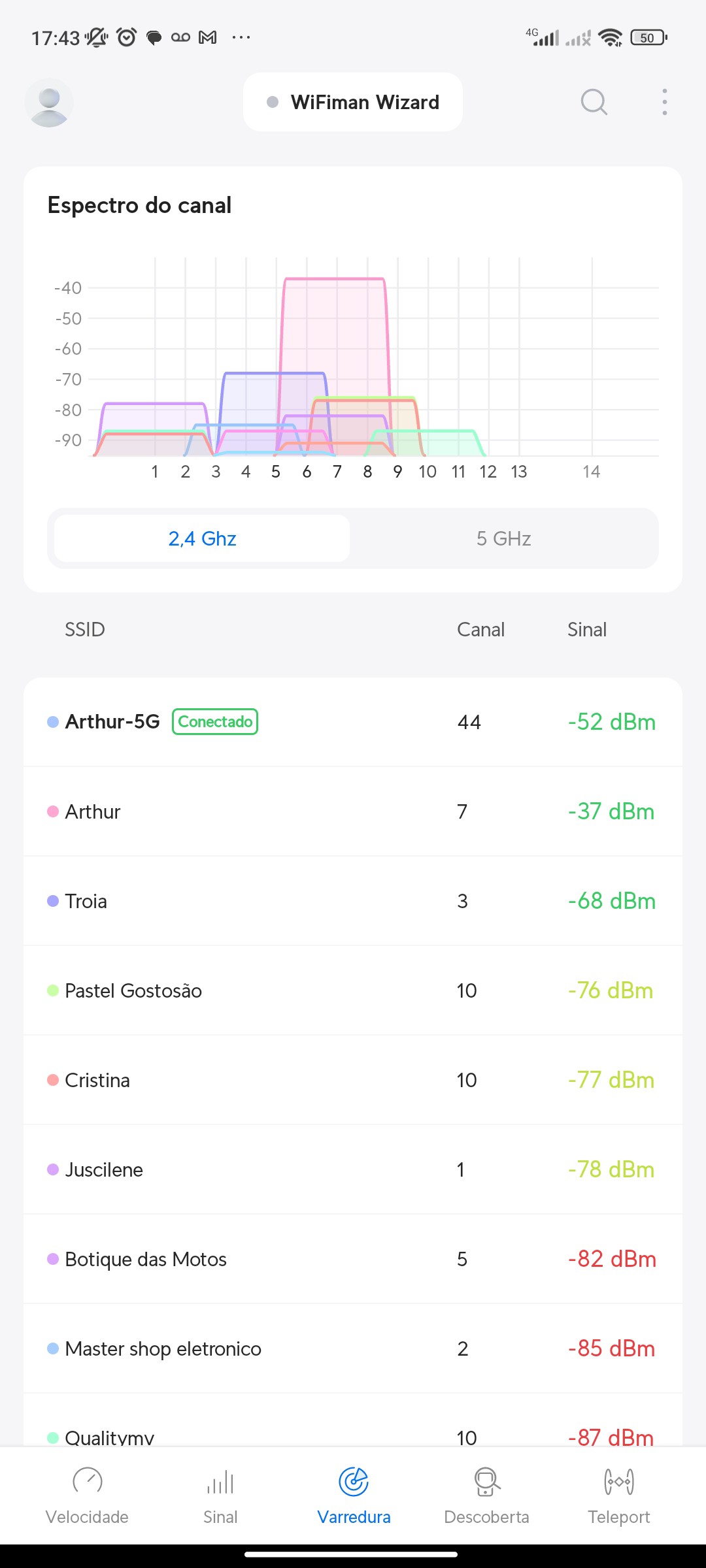Sort networks by Sinal column
The width and height of the screenshot is (706, 1568).
(x=586, y=629)
